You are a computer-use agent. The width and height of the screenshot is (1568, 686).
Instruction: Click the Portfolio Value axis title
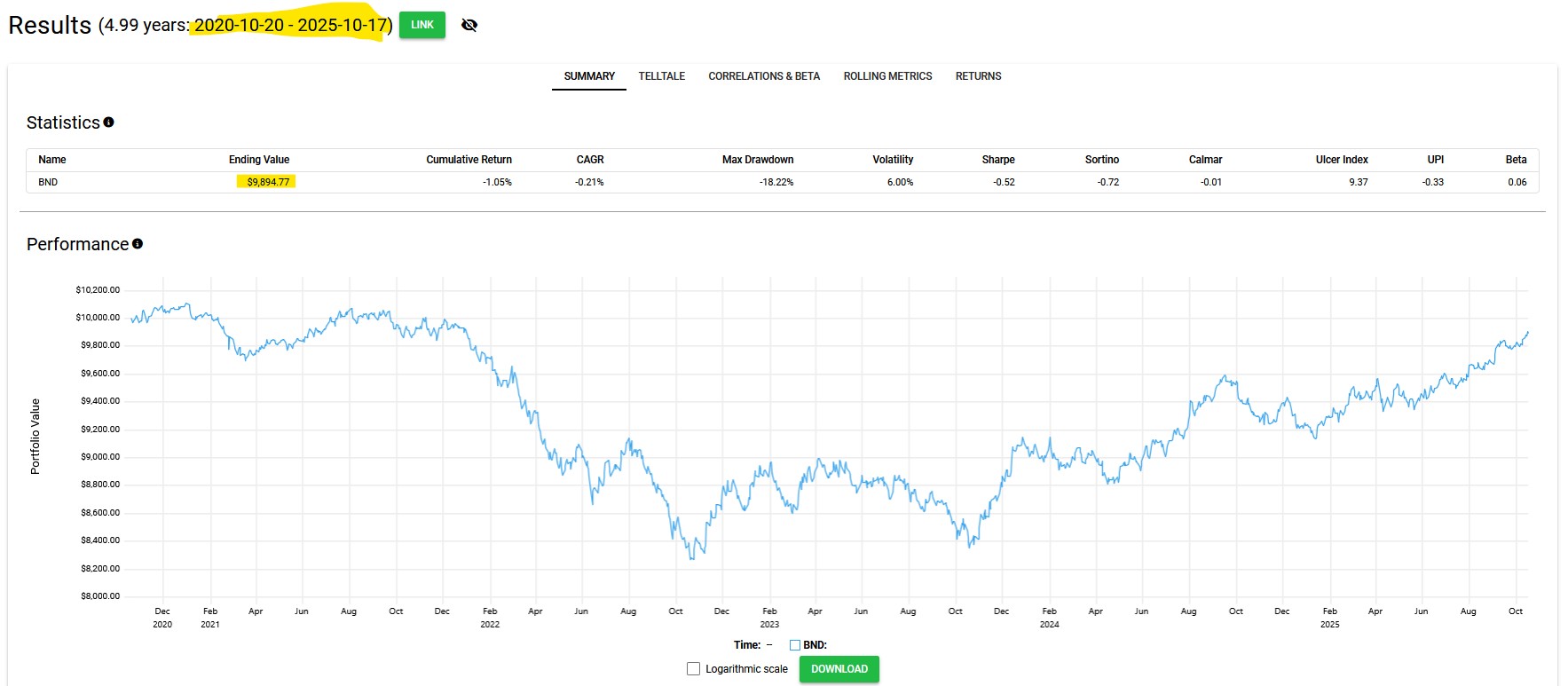point(35,437)
